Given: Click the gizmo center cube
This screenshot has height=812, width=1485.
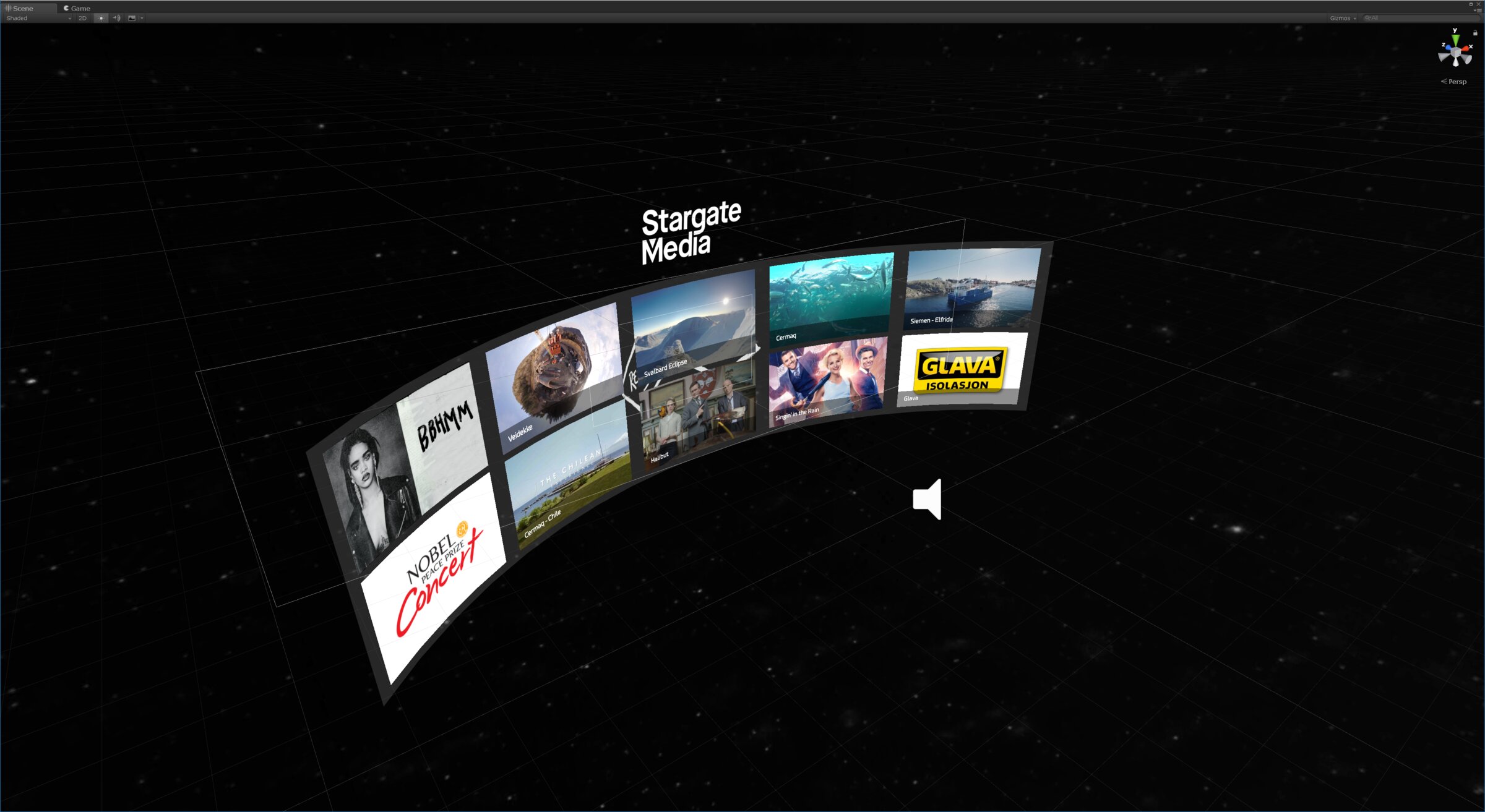Looking at the screenshot, I should pos(1455,53).
